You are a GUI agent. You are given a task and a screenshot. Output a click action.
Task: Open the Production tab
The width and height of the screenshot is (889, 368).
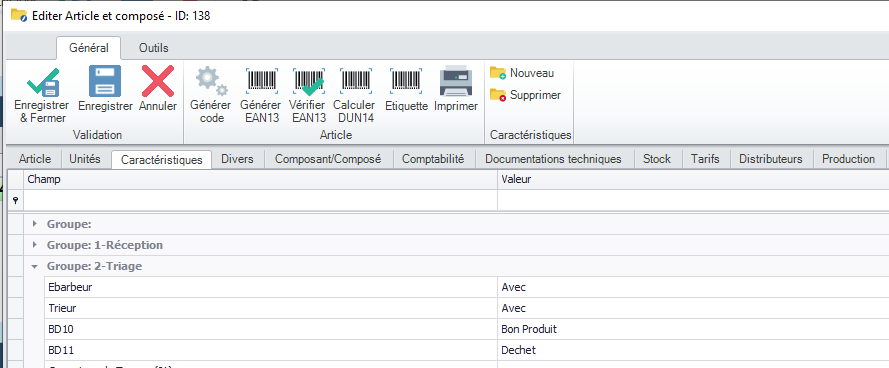[849, 159]
